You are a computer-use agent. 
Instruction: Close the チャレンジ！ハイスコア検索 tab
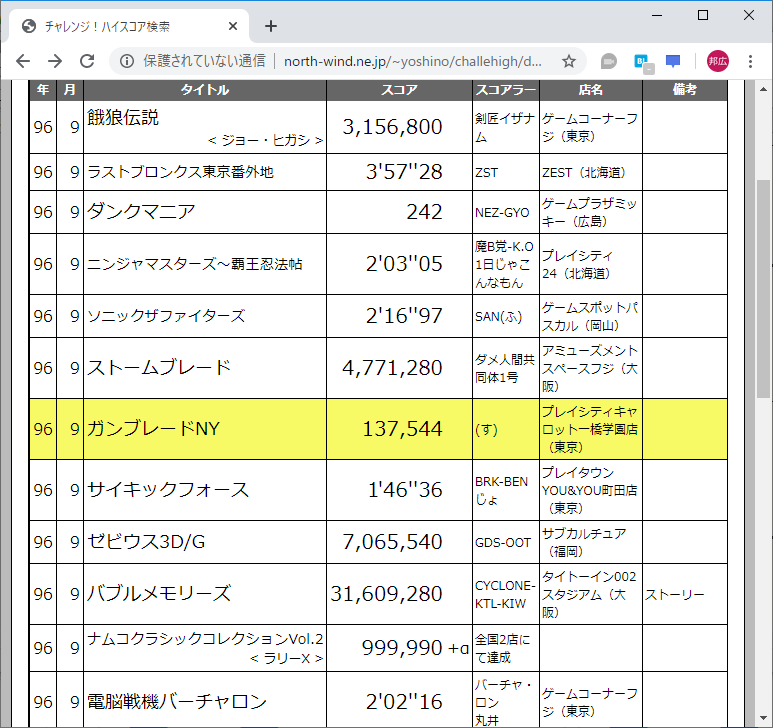tap(233, 26)
